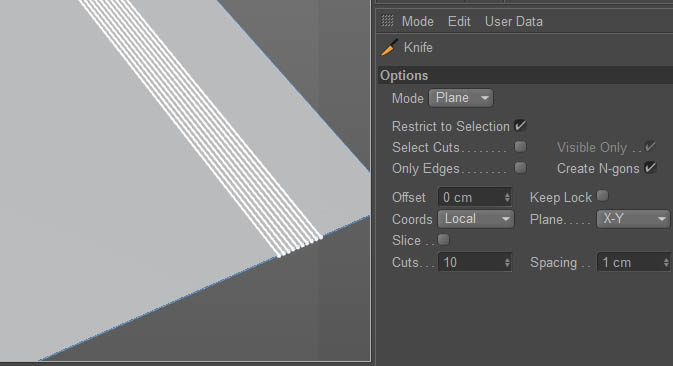The height and width of the screenshot is (366, 673).
Task: Open the Coords Local dropdown
Action: pos(476,219)
